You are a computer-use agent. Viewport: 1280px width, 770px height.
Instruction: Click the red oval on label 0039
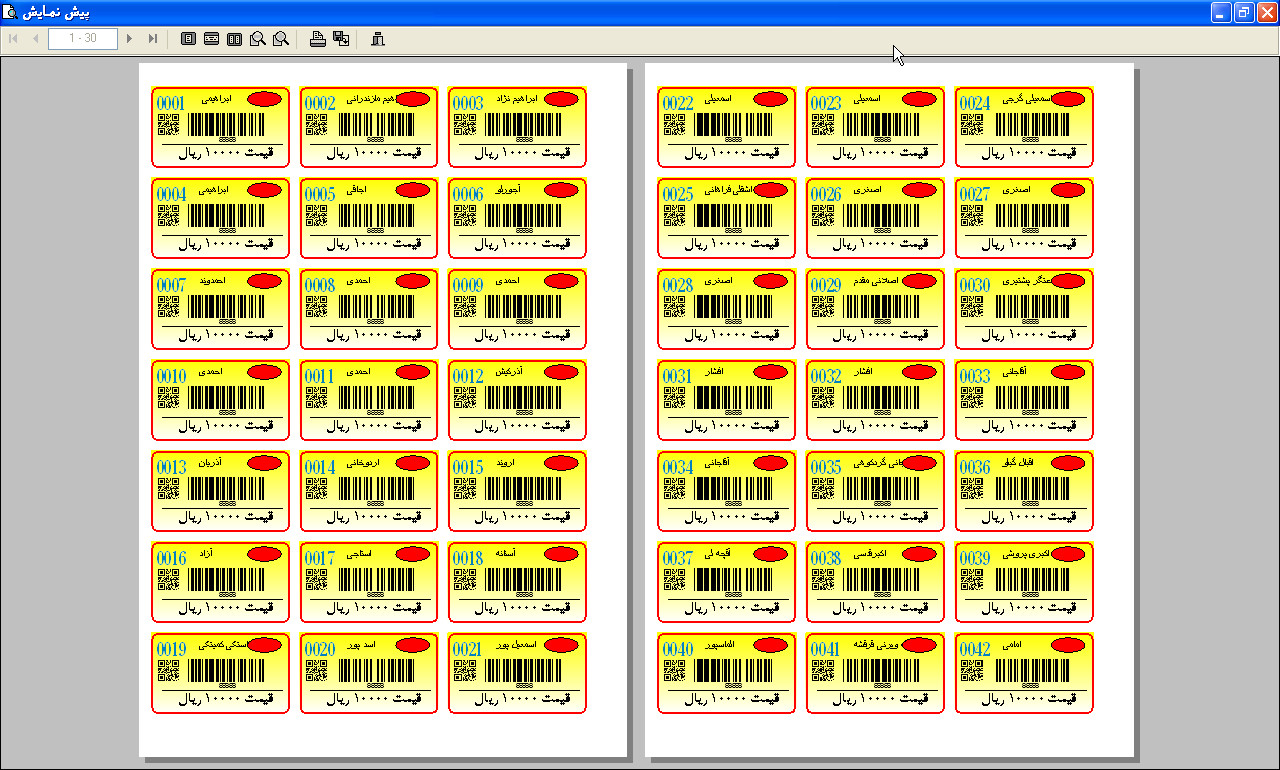pos(1069,554)
